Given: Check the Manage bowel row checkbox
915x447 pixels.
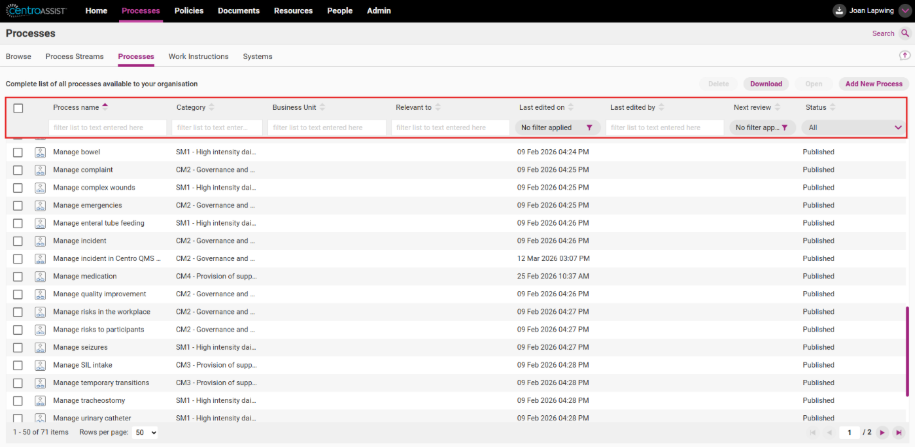Looking at the screenshot, I should click(x=18, y=152).
